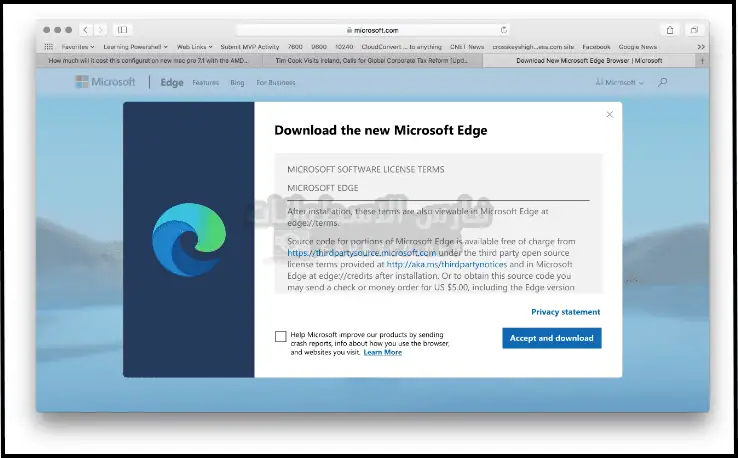Open the tab overview icon
Image resolution: width=738 pixels, height=458 pixels.
(x=693, y=30)
